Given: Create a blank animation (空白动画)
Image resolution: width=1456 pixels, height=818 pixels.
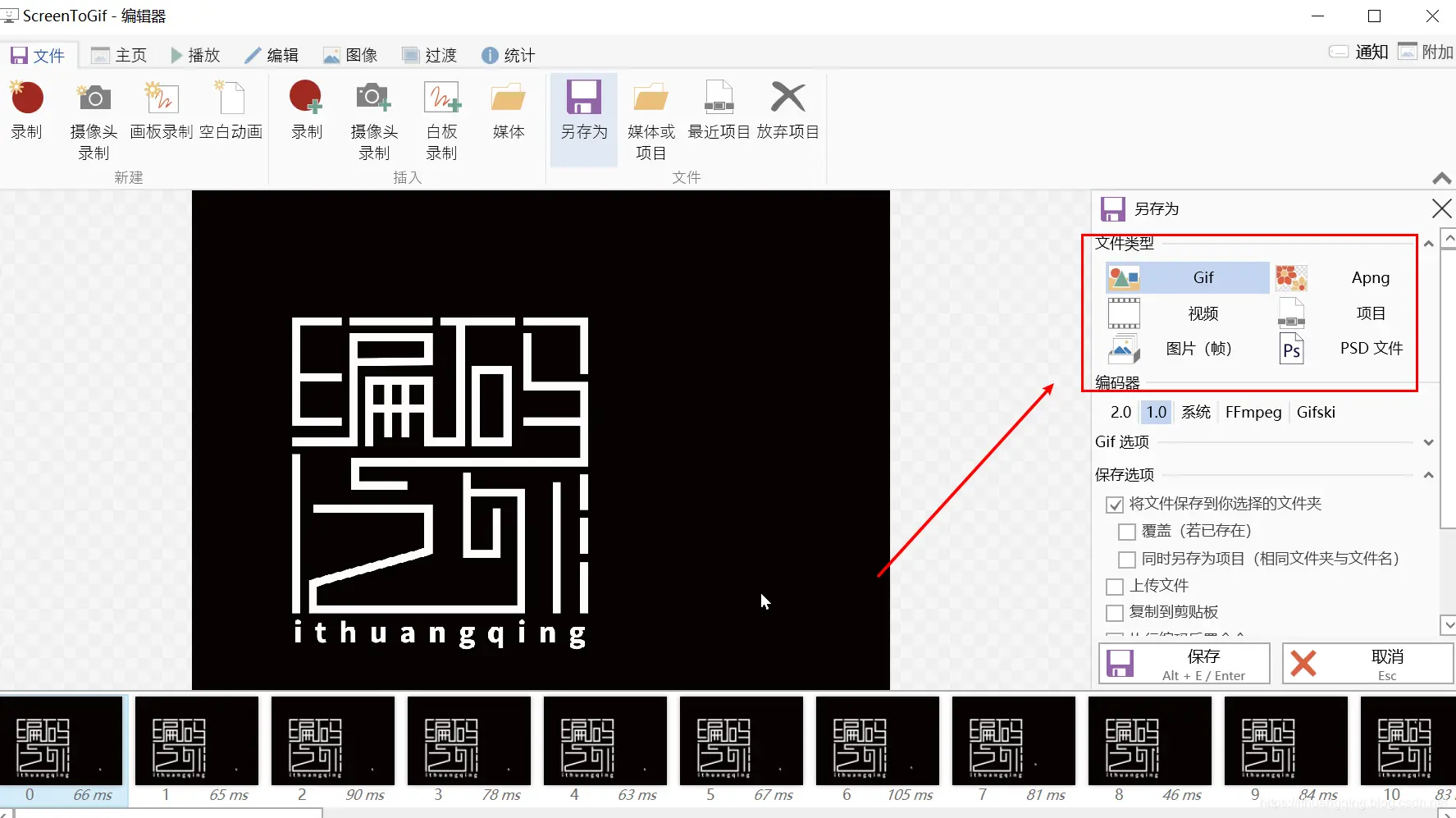Looking at the screenshot, I should click(230, 107).
